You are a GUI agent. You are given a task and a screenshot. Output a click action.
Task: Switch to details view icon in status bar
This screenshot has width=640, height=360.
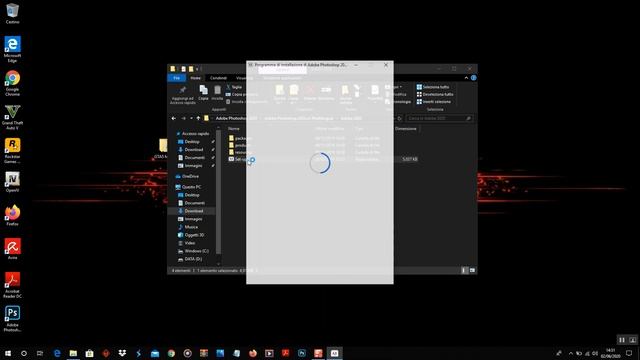click(464, 270)
